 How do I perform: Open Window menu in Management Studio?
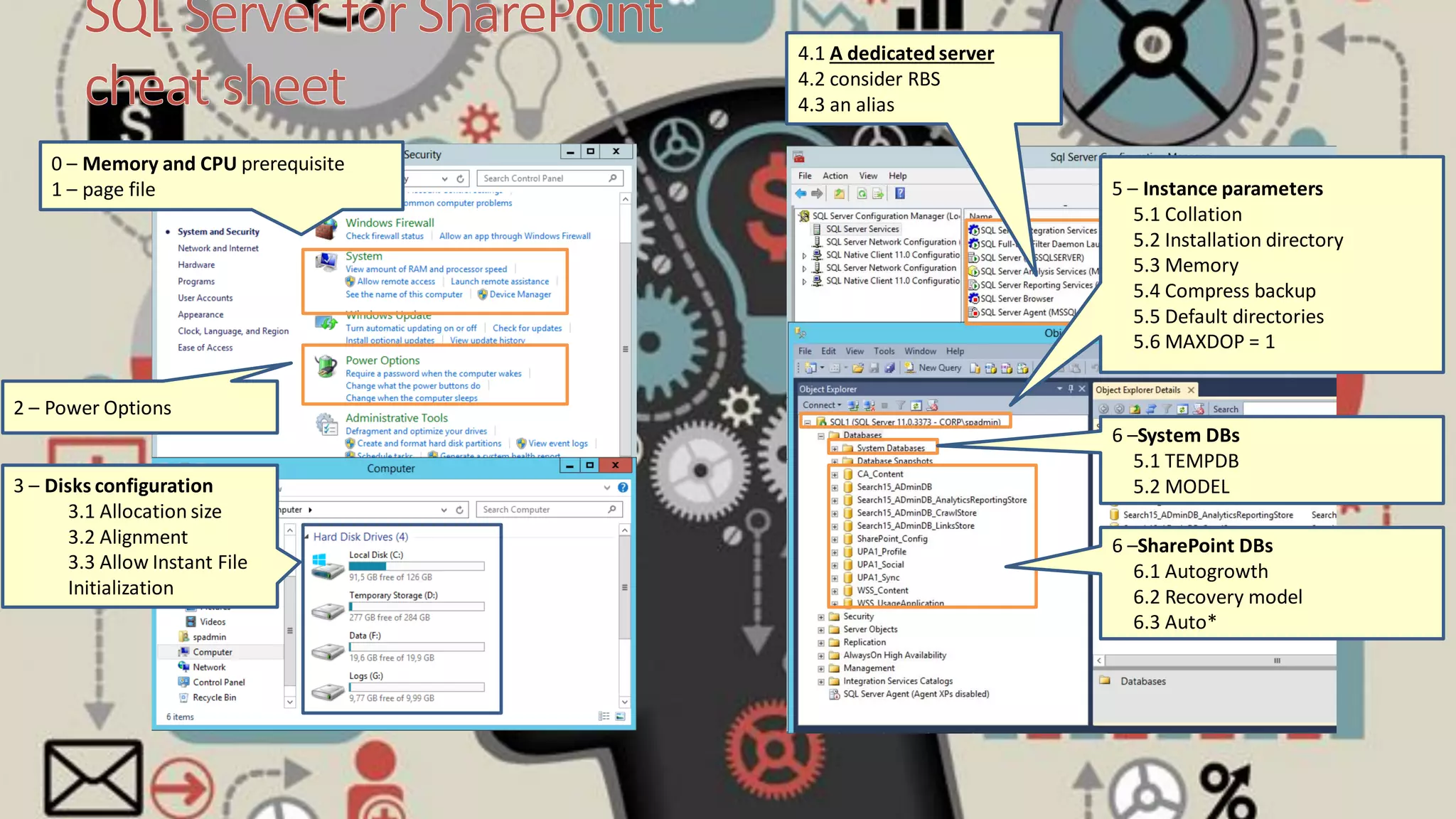pos(921,351)
